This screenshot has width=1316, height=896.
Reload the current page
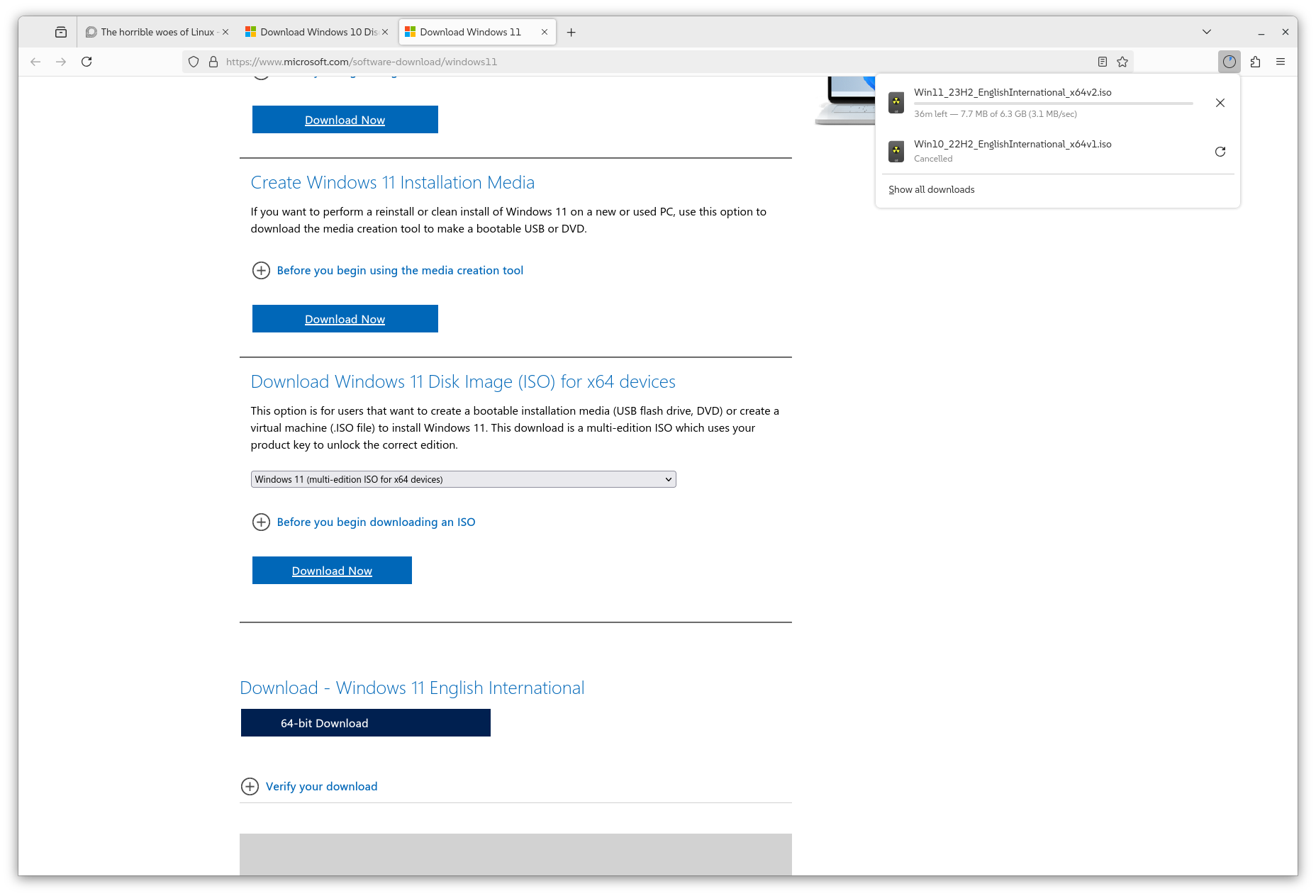click(x=87, y=62)
